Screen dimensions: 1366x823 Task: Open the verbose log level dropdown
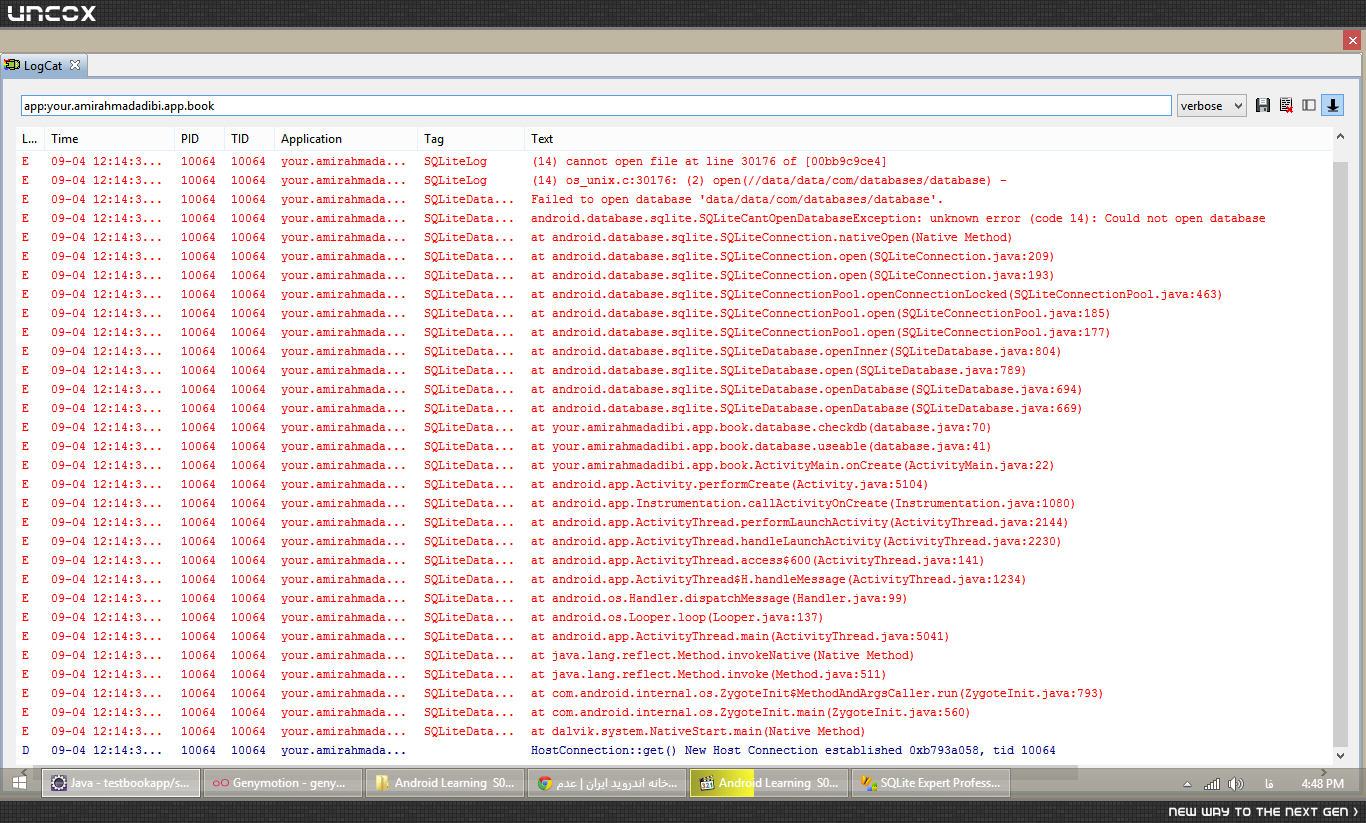(1212, 105)
